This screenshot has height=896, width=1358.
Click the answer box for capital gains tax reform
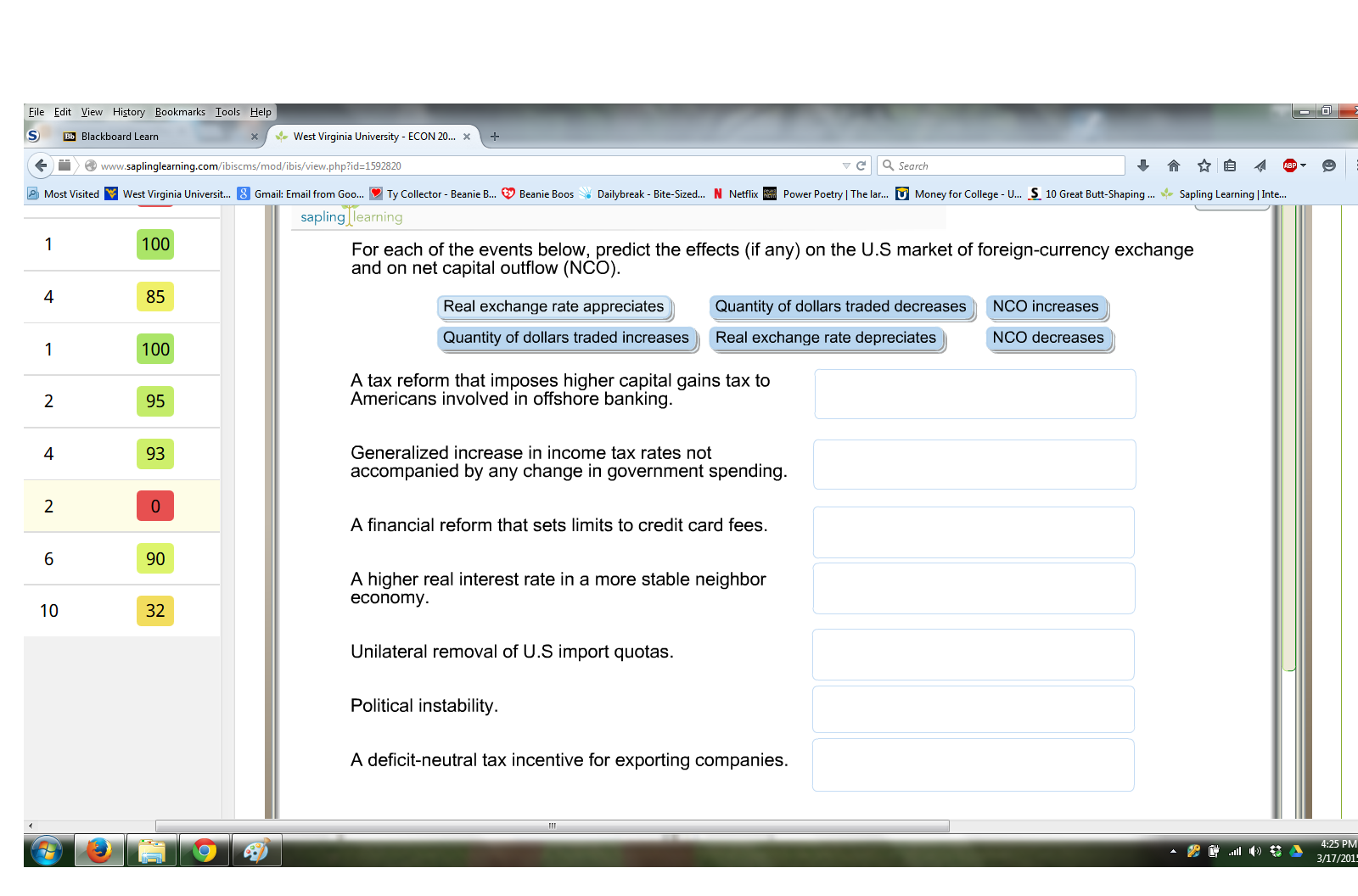point(975,394)
